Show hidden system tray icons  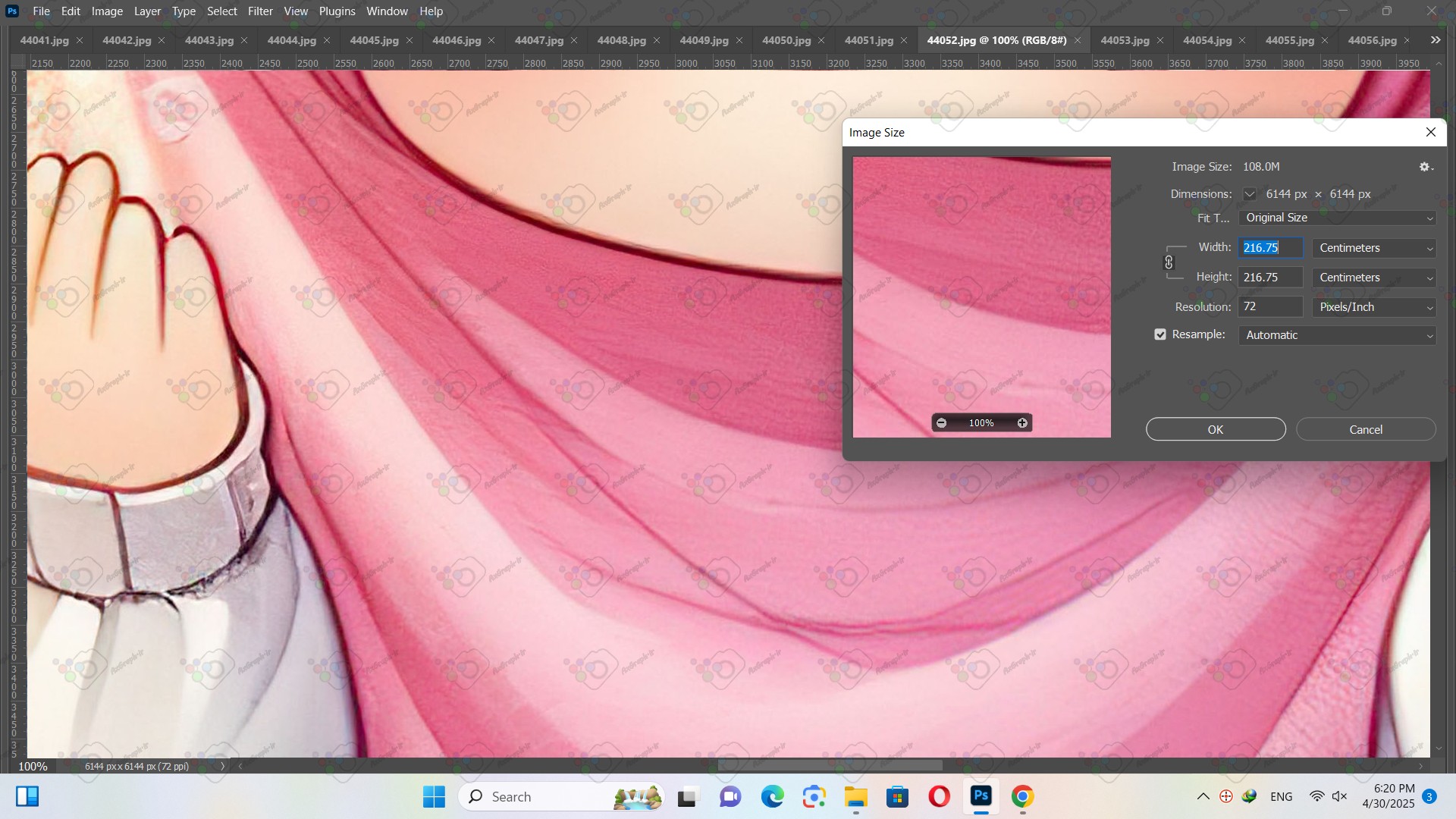coord(1203,796)
